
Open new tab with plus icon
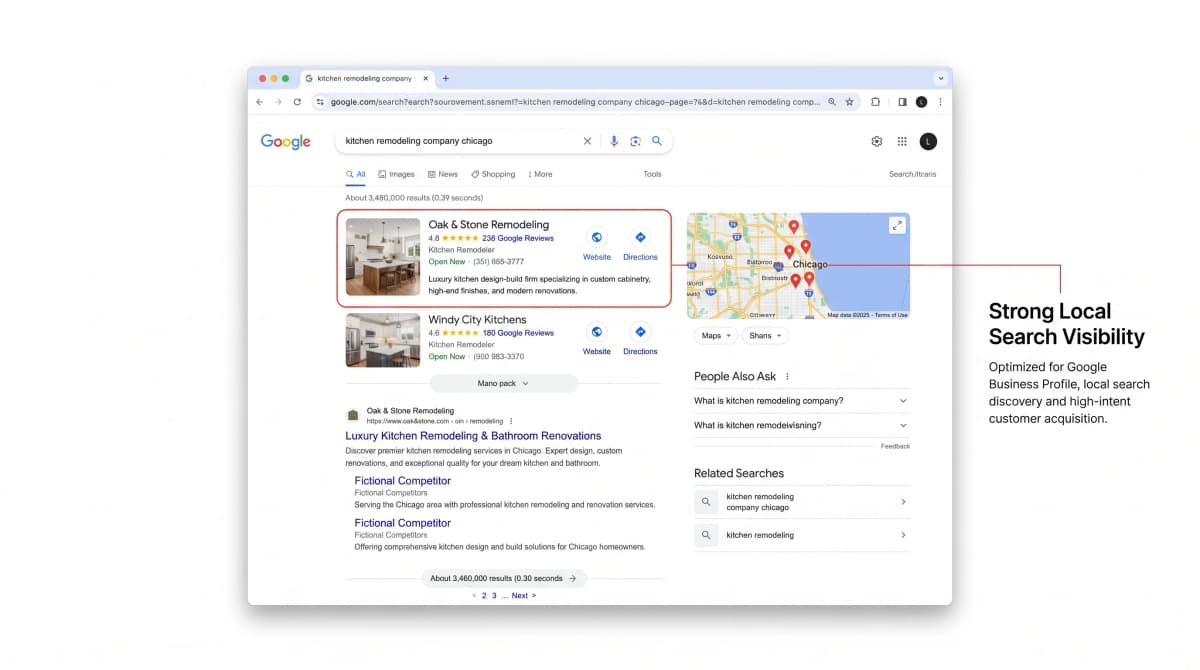pyautogui.click(x=446, y=78)
